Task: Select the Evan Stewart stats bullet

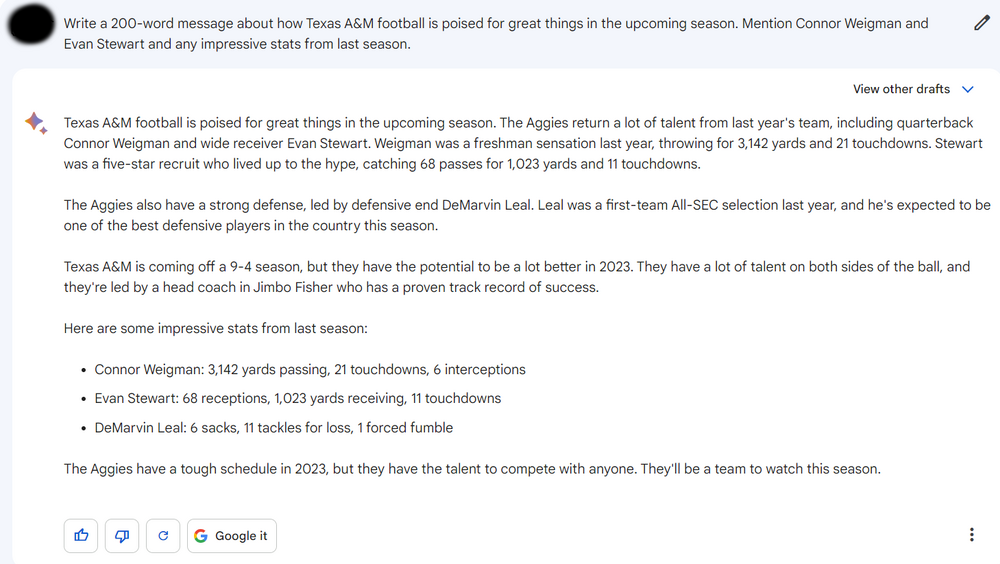Action: coord(298,398)
